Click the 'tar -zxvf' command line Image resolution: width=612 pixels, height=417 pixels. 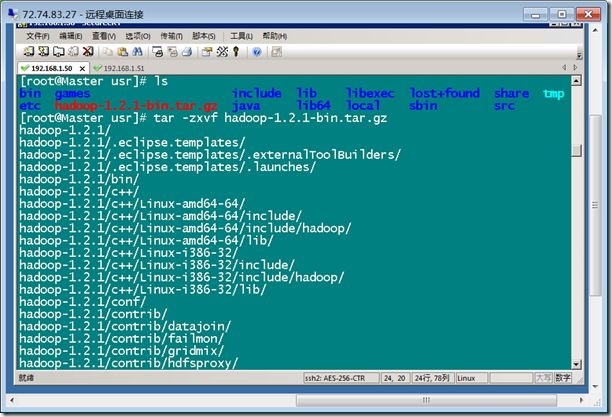pyautogui.click(x=203, y=118)
